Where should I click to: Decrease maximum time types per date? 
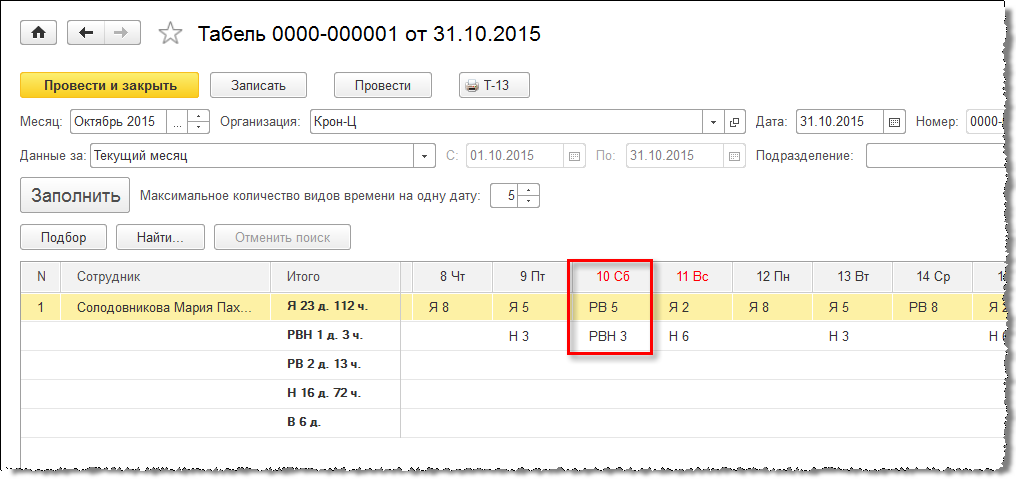click(x=529, y=202)
